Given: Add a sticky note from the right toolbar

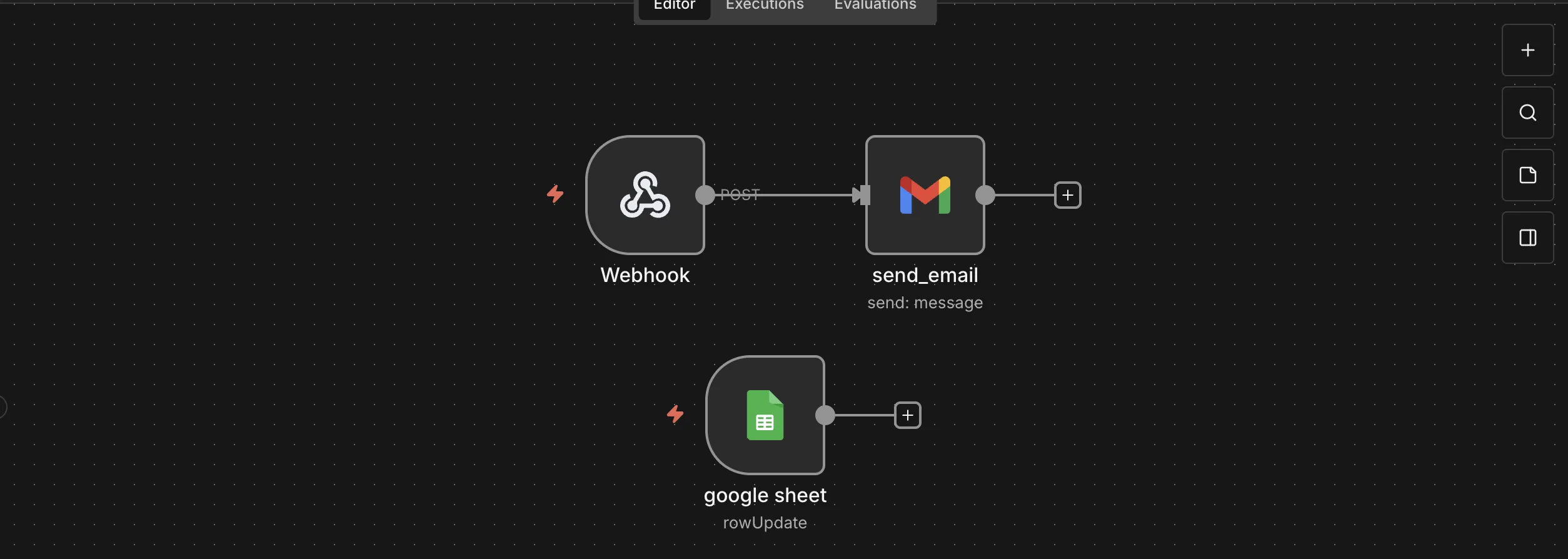Looking at the screenshot, I should click(1528, 175).
